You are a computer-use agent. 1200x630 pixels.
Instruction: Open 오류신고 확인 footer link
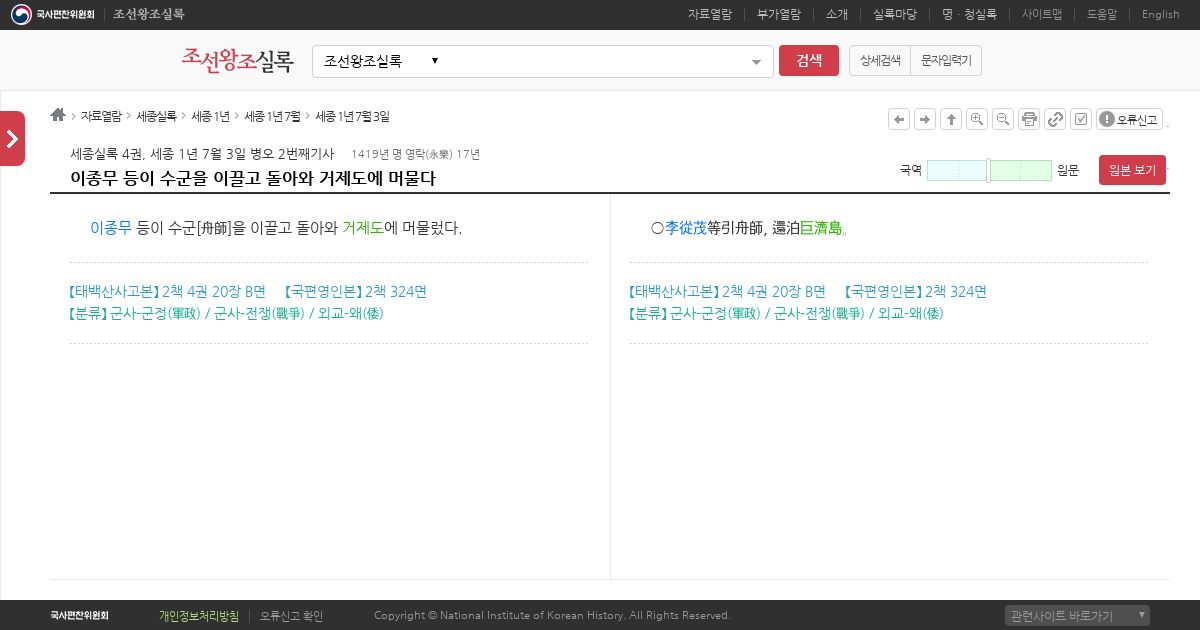[x=291, y=616]
